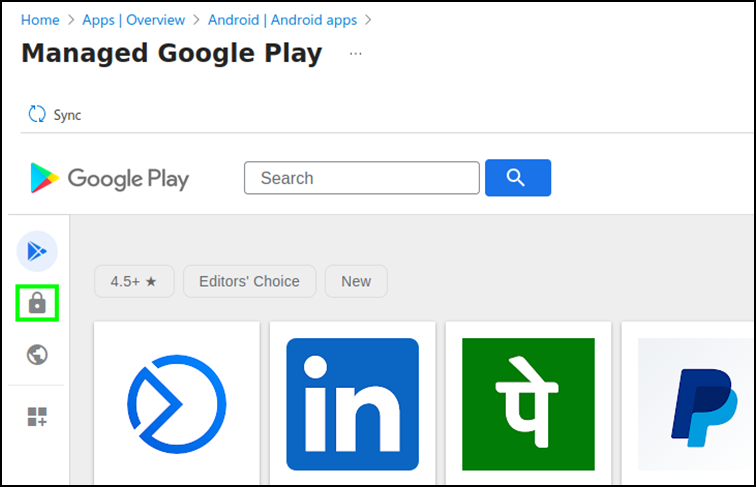The height and width of the screenshot is (487, 756).
Task: Open the Web apps globe icon
Action: (37, 355)
